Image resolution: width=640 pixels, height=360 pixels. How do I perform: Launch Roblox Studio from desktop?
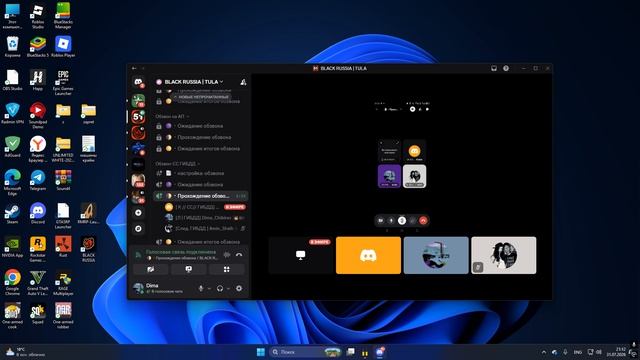[x=38, y=16]
